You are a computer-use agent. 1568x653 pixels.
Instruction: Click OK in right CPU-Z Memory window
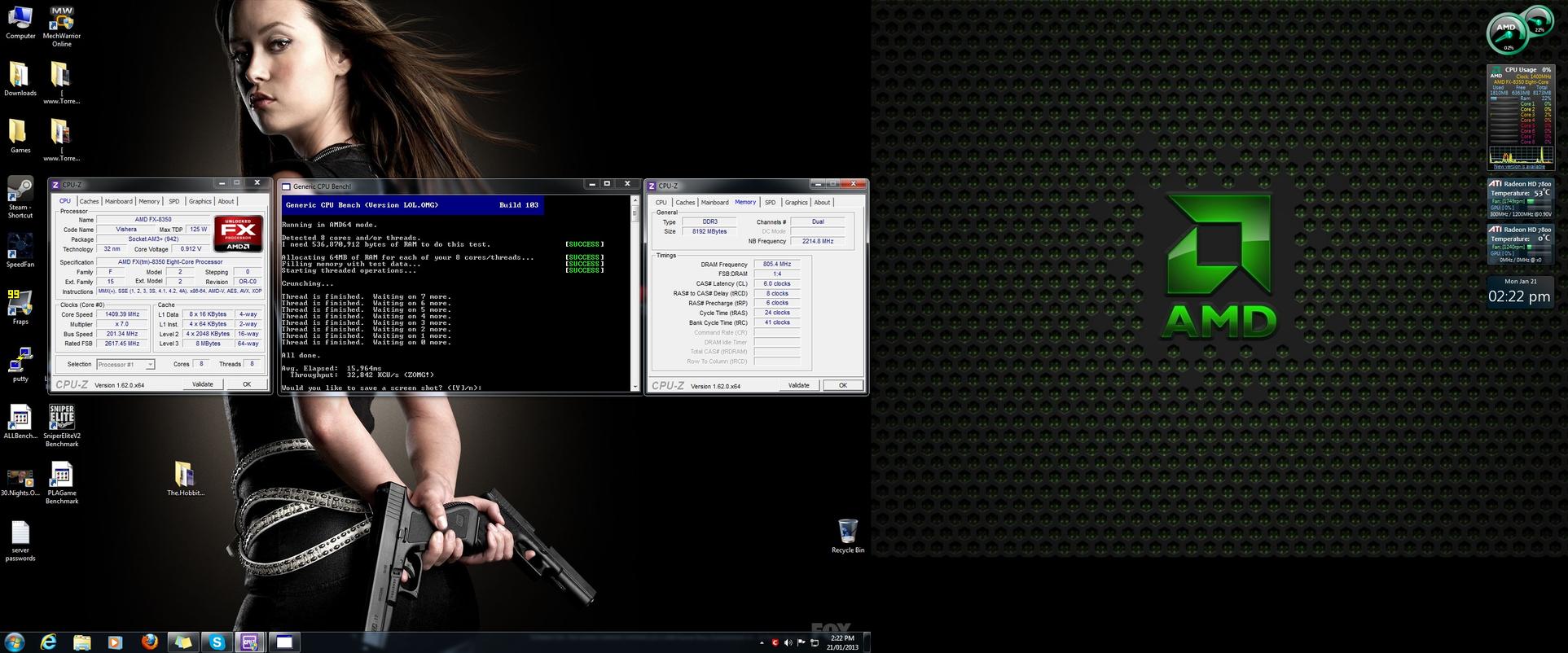(843, 385)
